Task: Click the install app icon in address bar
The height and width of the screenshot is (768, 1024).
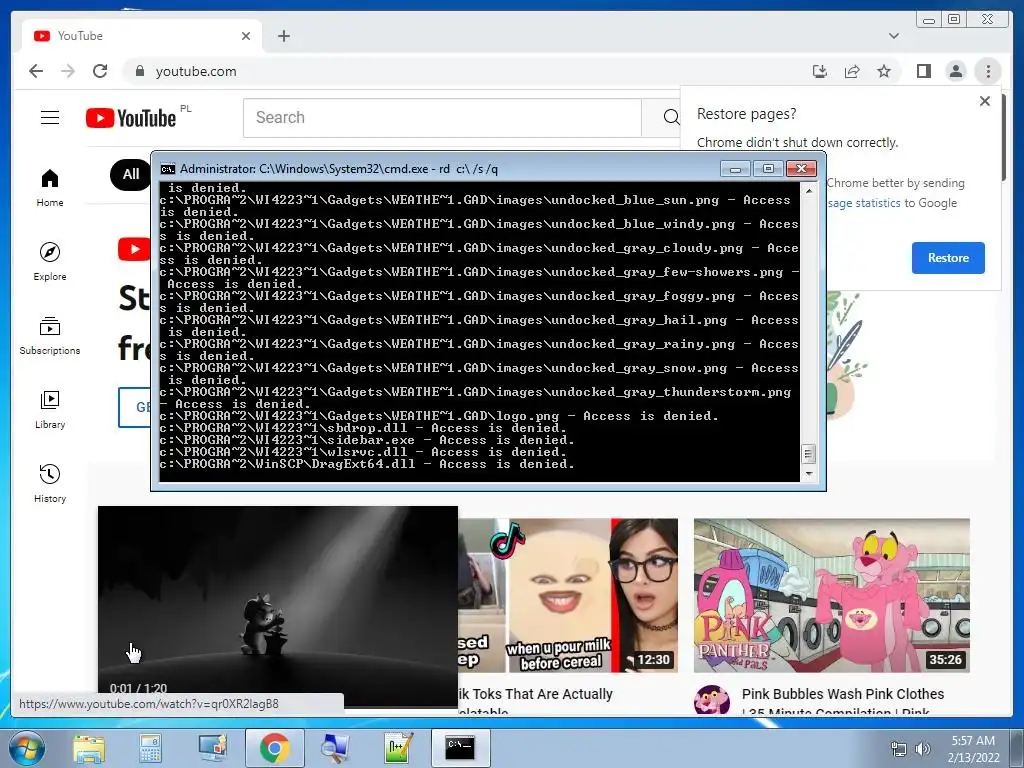Action: (x=820, y=71)
